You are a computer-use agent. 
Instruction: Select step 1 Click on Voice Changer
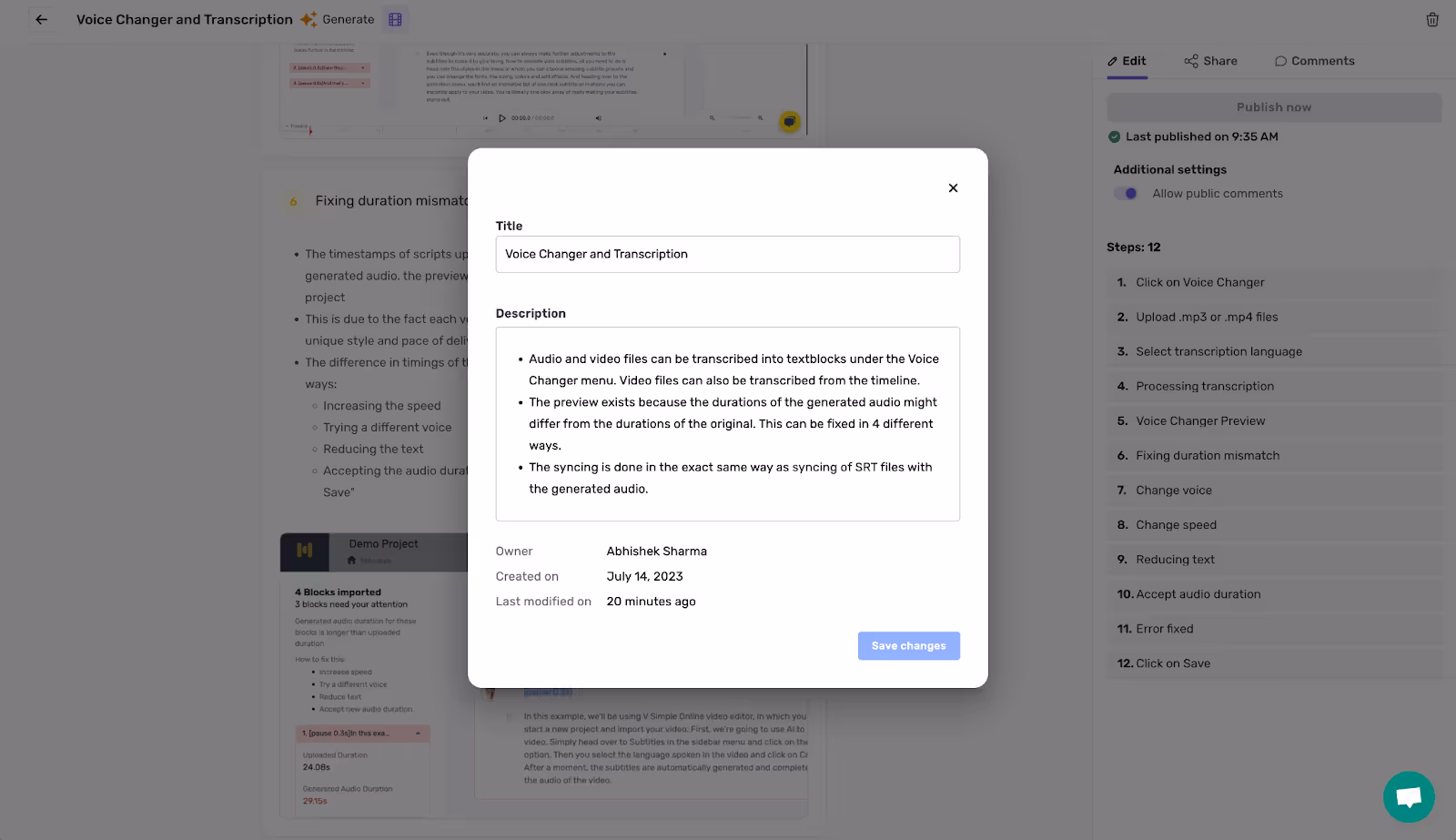pos(1274,282)
